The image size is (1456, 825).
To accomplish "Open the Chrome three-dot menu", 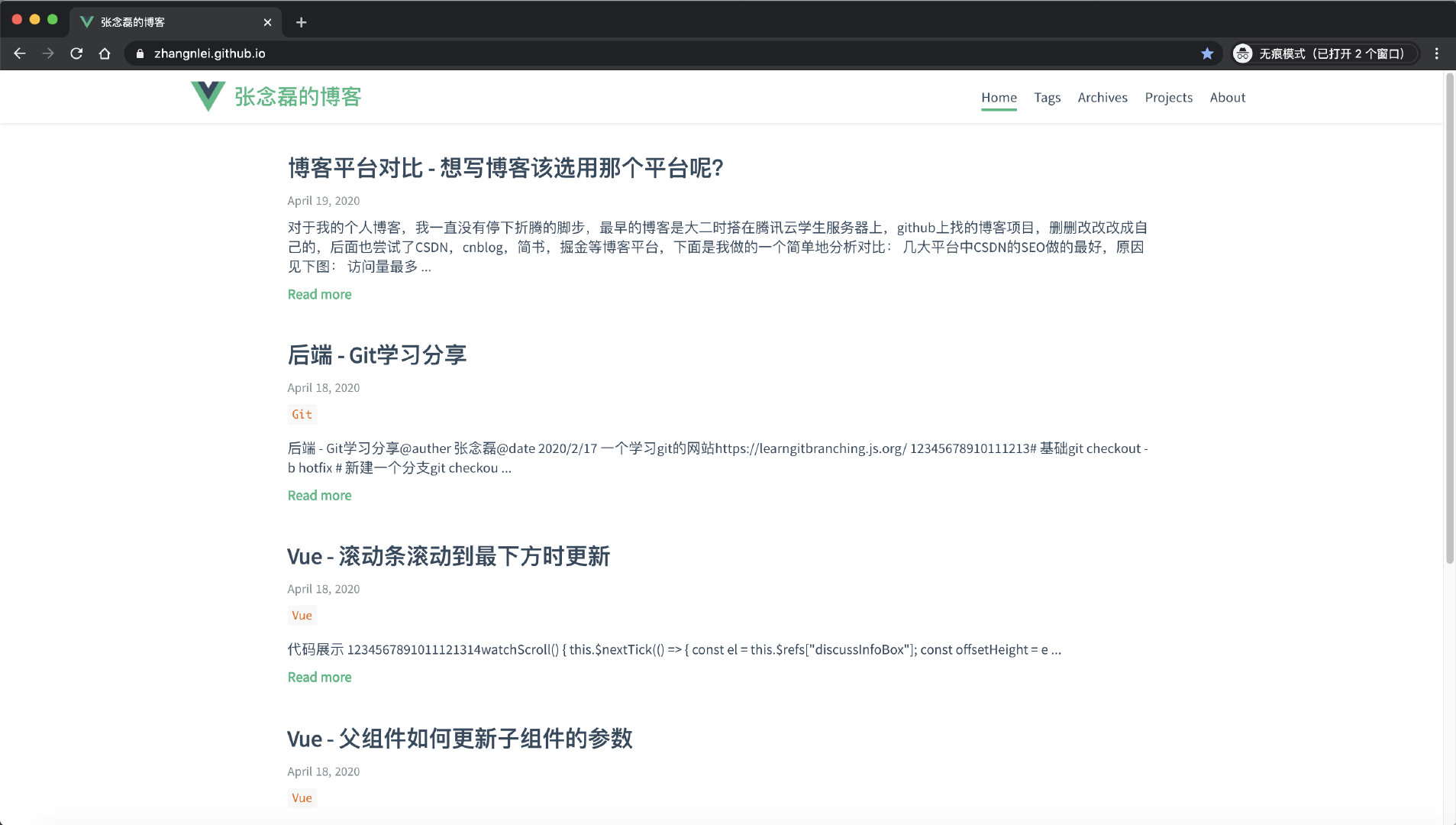I will tap(1436, 53).
